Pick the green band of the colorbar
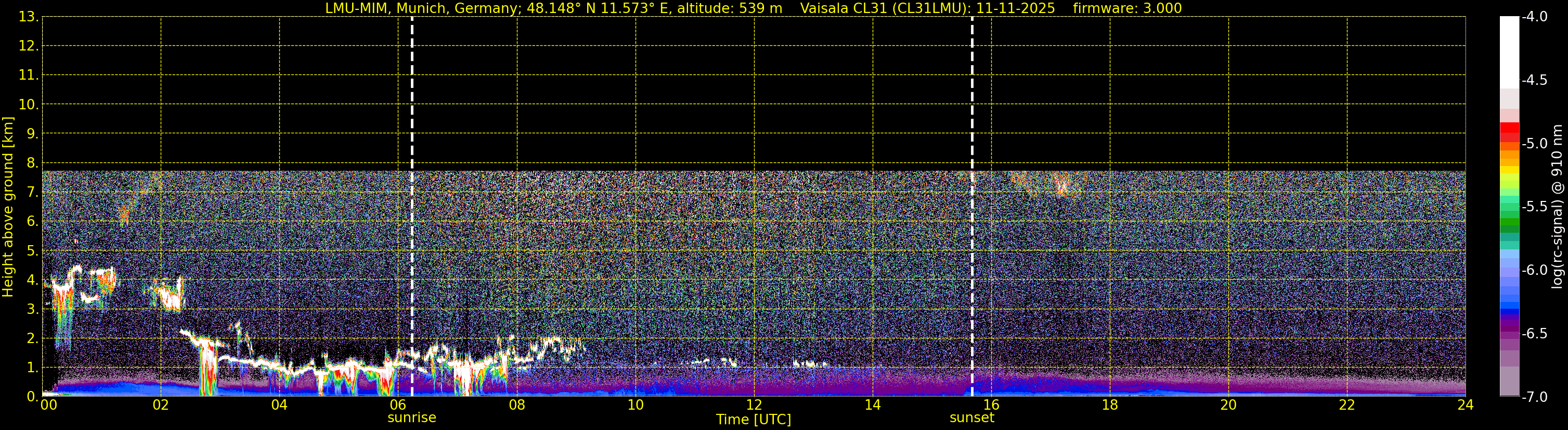The width and height of the screenshot is (1568, 430). 1510,222
